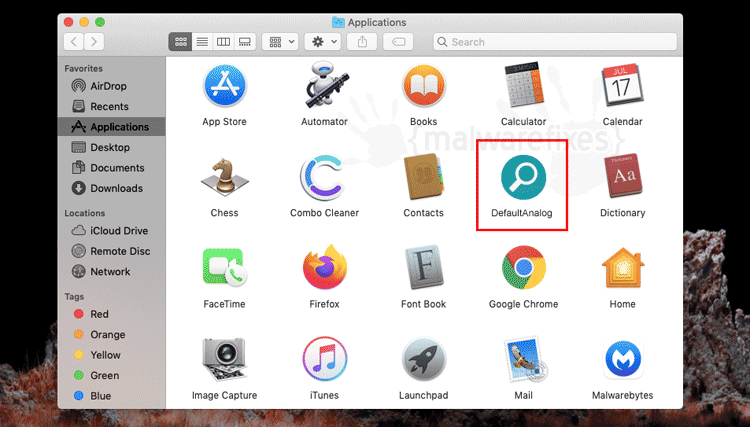Select the Red tag
This screenshot has height=427, width=750.
pos(111,314)
